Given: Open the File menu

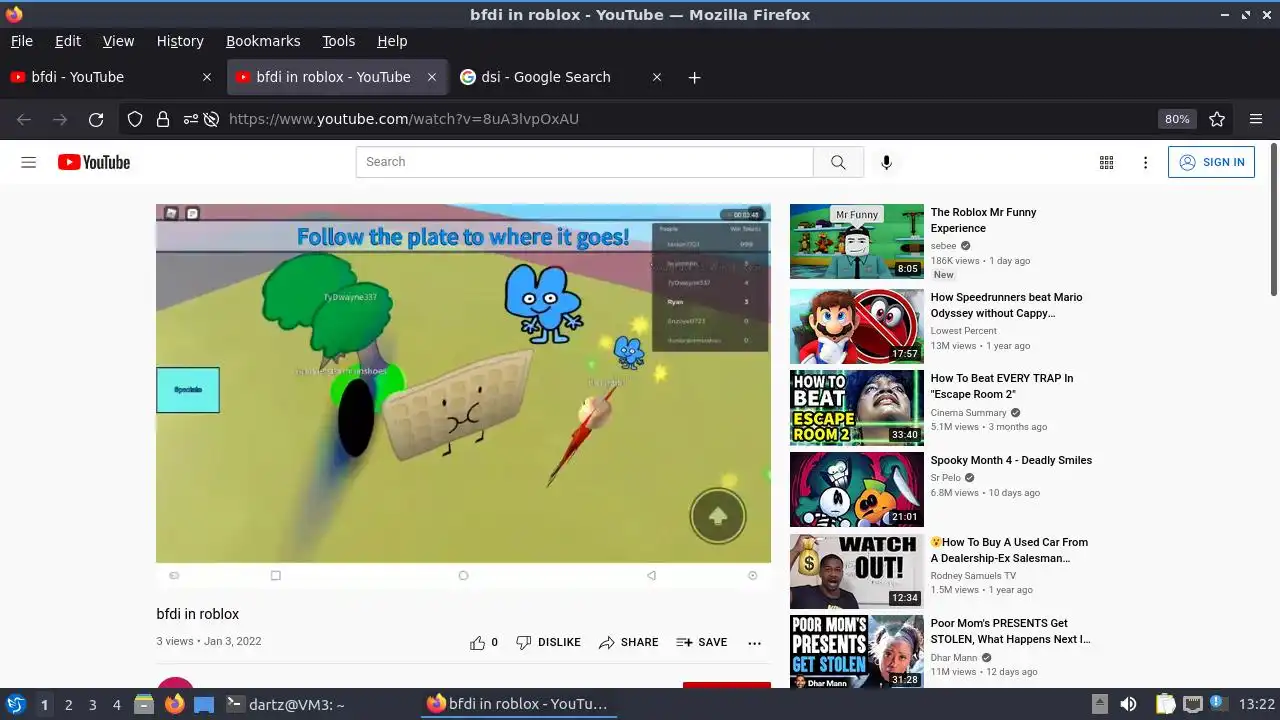Looking at the screenshot, I should pos(21,41).
